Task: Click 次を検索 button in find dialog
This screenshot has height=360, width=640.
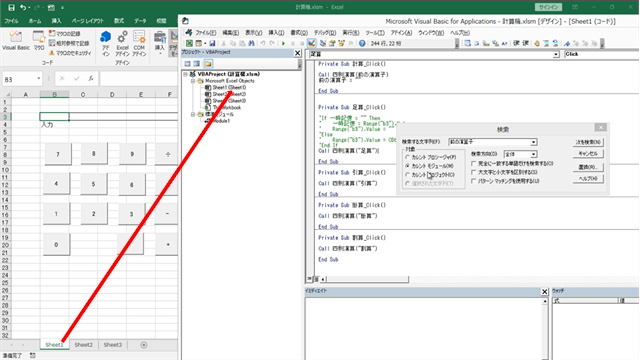Action: point(588,142)
